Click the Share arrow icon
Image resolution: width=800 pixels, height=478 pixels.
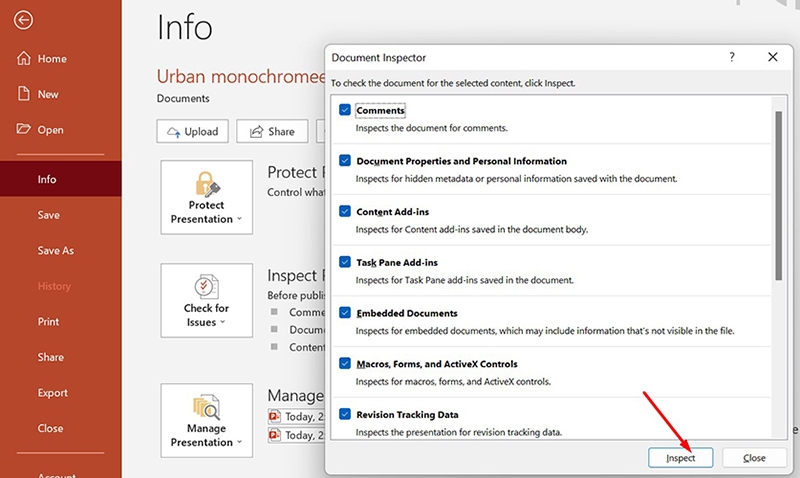point(256,132)
